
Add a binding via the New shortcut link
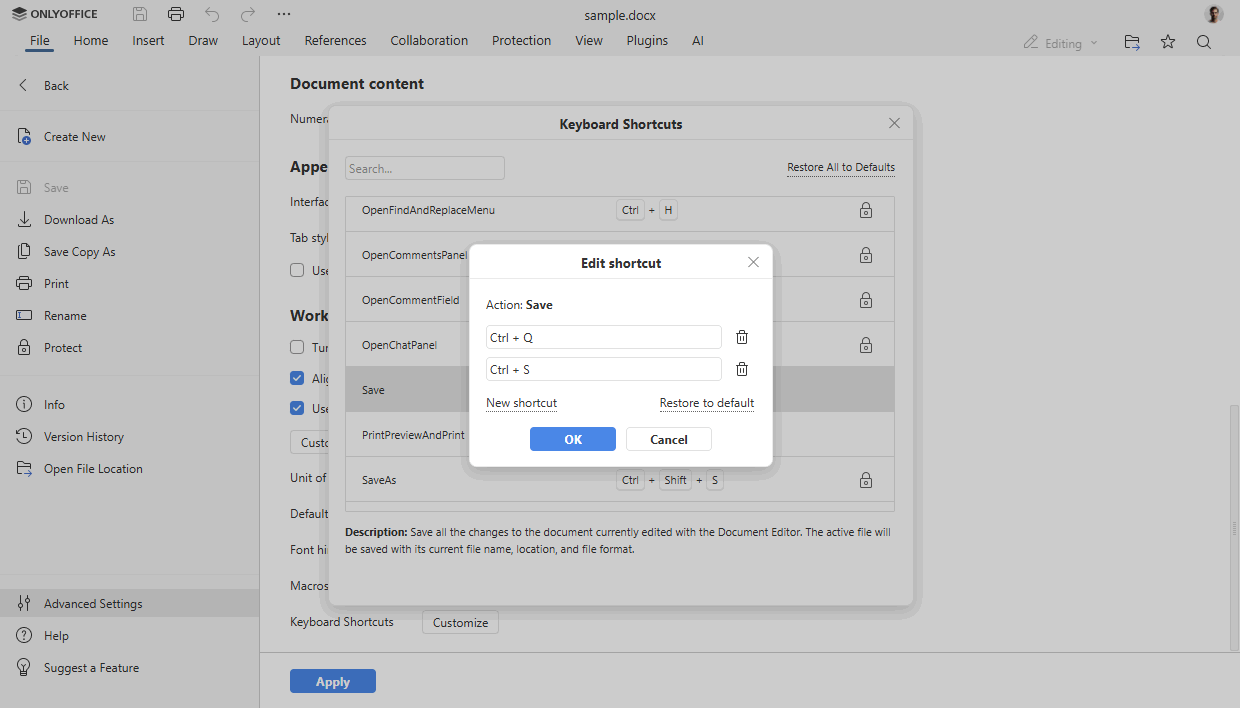(x=521, y=403)
